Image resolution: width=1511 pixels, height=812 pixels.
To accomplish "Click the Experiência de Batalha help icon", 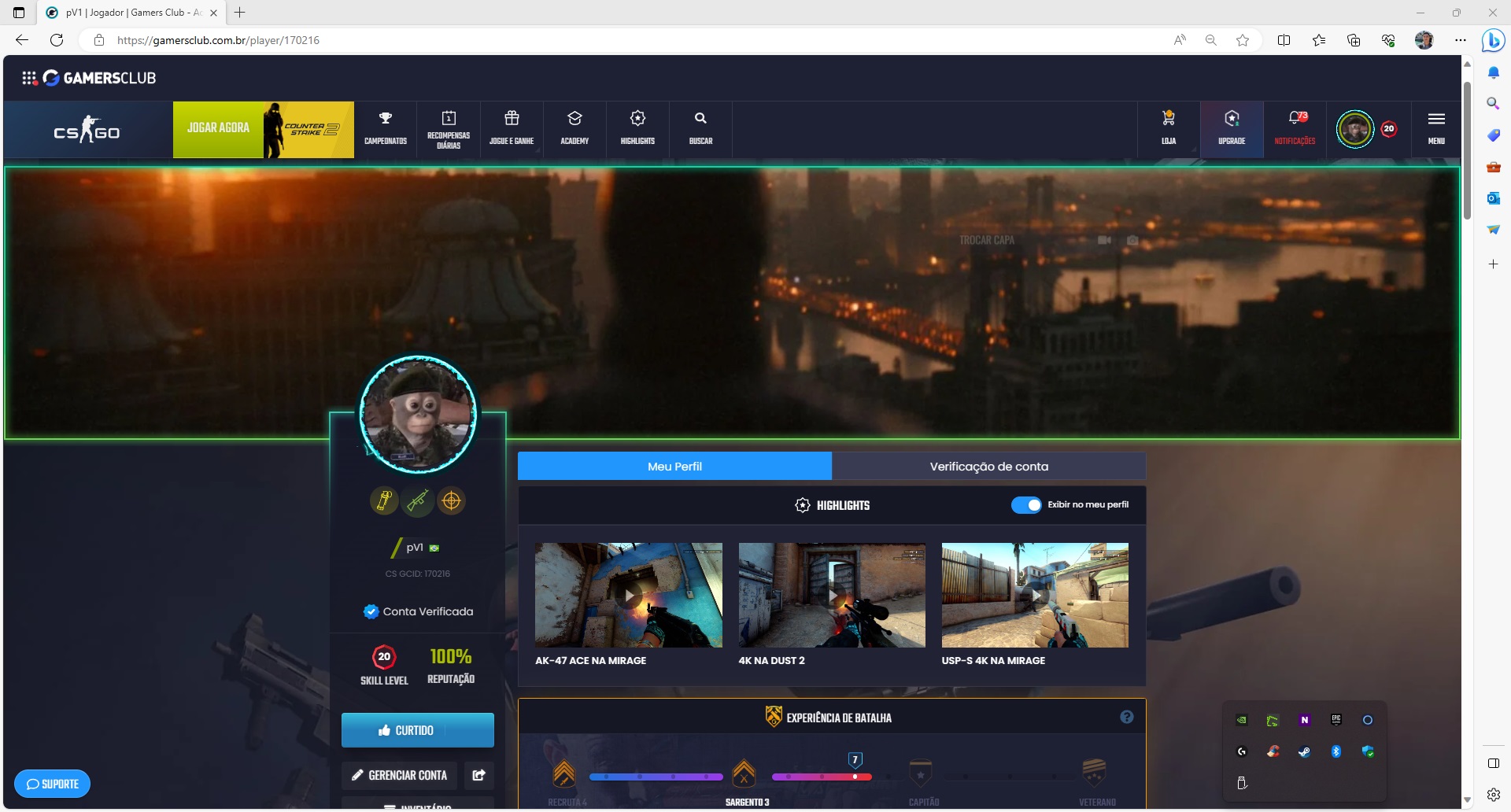I will 1127,717.
